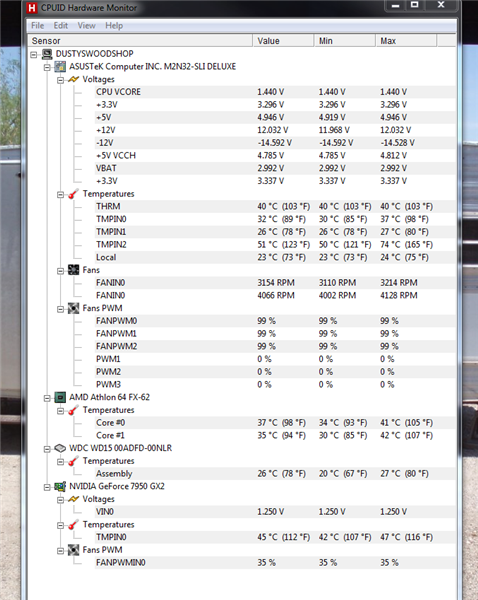Click the motherboard Temperatures thermometer icon
Screen dimensions: 478x600
[73, 194]
